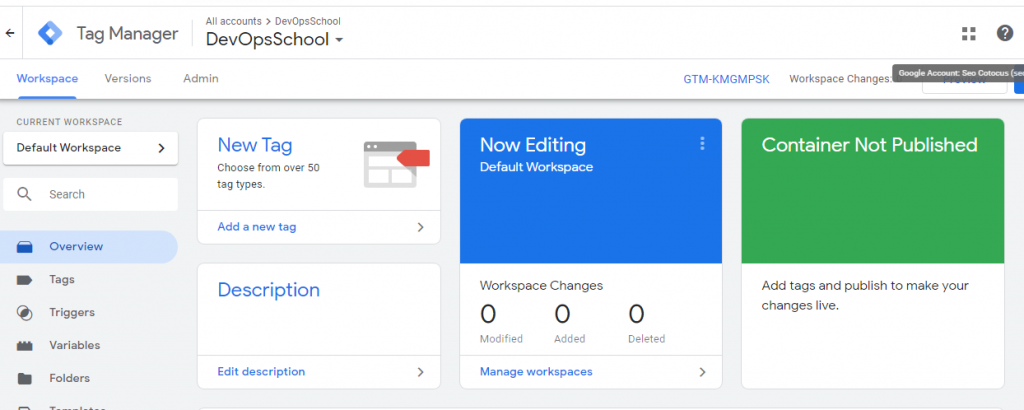Click the Variables icon in the sidebar

click(25, 346)
